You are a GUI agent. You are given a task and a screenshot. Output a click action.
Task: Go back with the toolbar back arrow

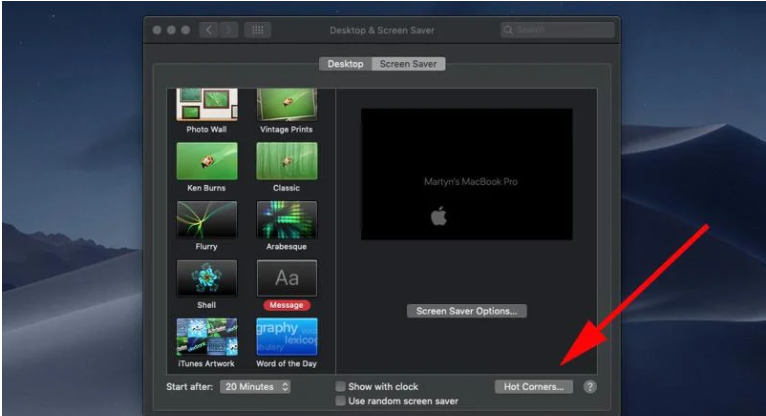[x=209, y=30]
